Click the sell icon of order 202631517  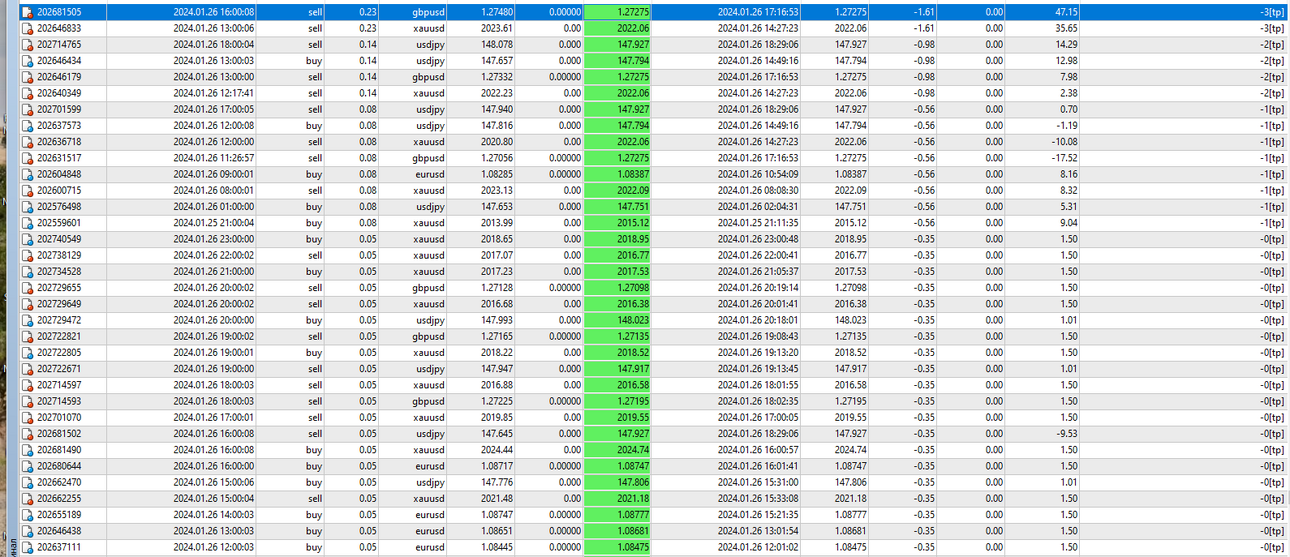click(27, 158)
